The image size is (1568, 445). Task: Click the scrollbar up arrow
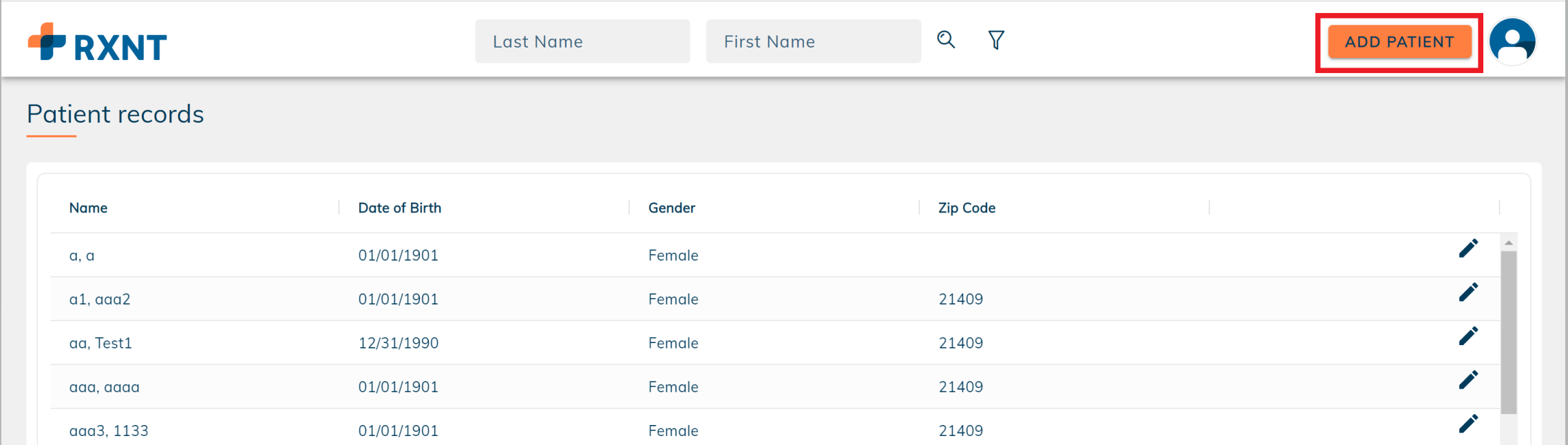pos(1509,242)
